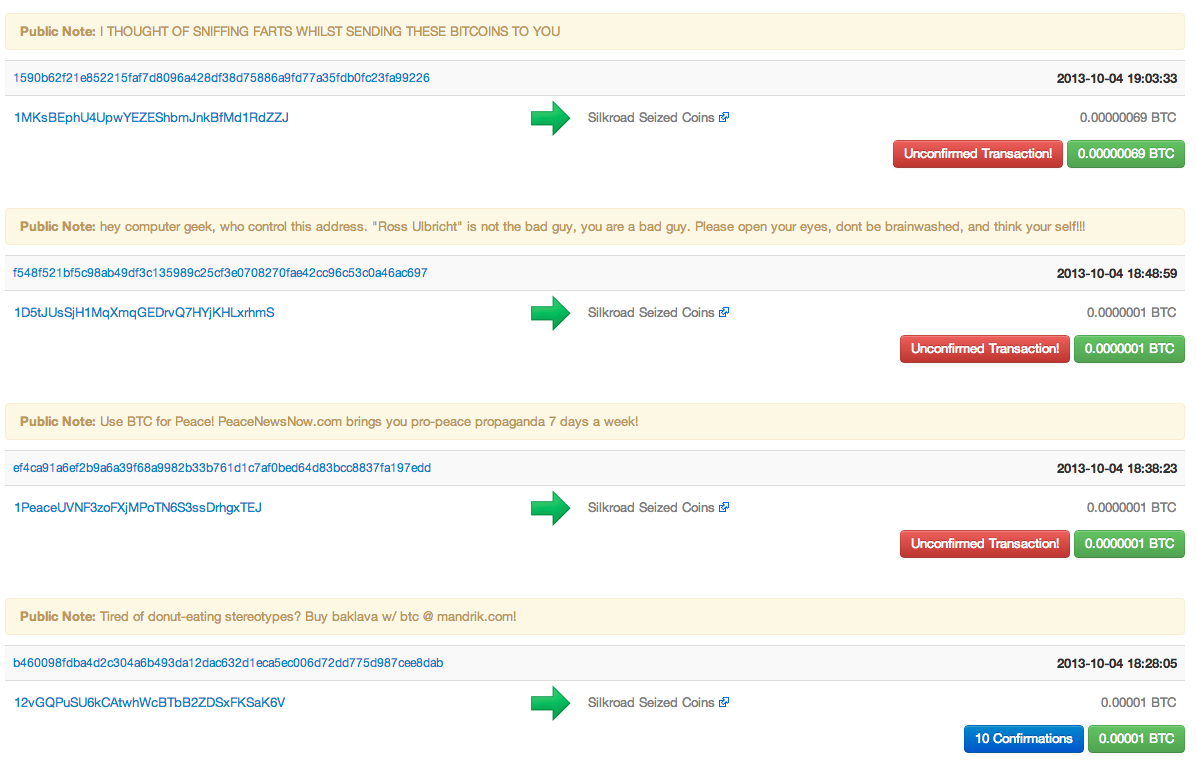Open external link icon in 18:48:59 transaction row
1196x762 pixels.
(x=724, y=313)
